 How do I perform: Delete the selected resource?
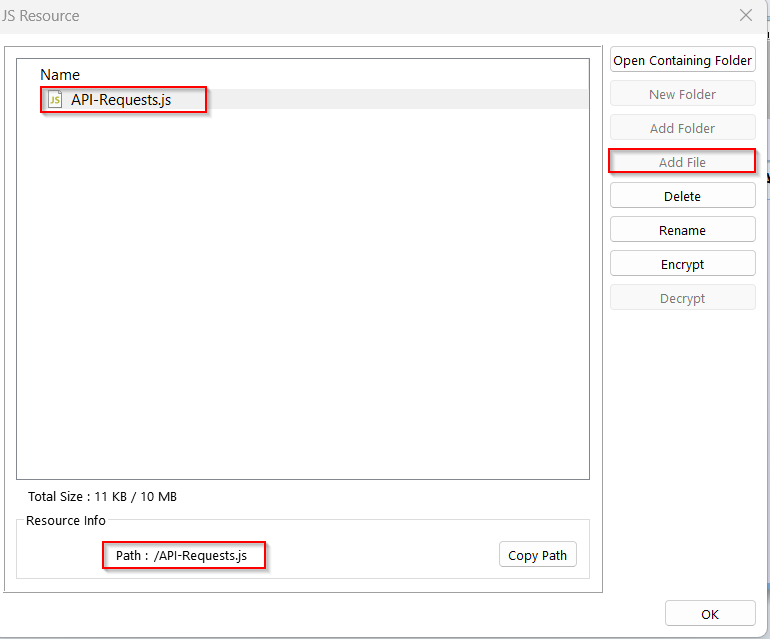(x=682, y=196)
